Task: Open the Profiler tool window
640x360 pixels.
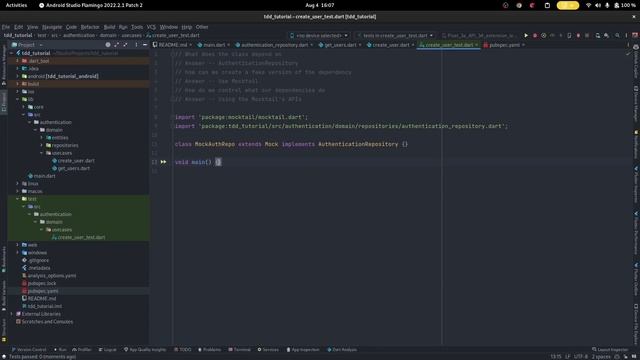Action: coord(82,350)
